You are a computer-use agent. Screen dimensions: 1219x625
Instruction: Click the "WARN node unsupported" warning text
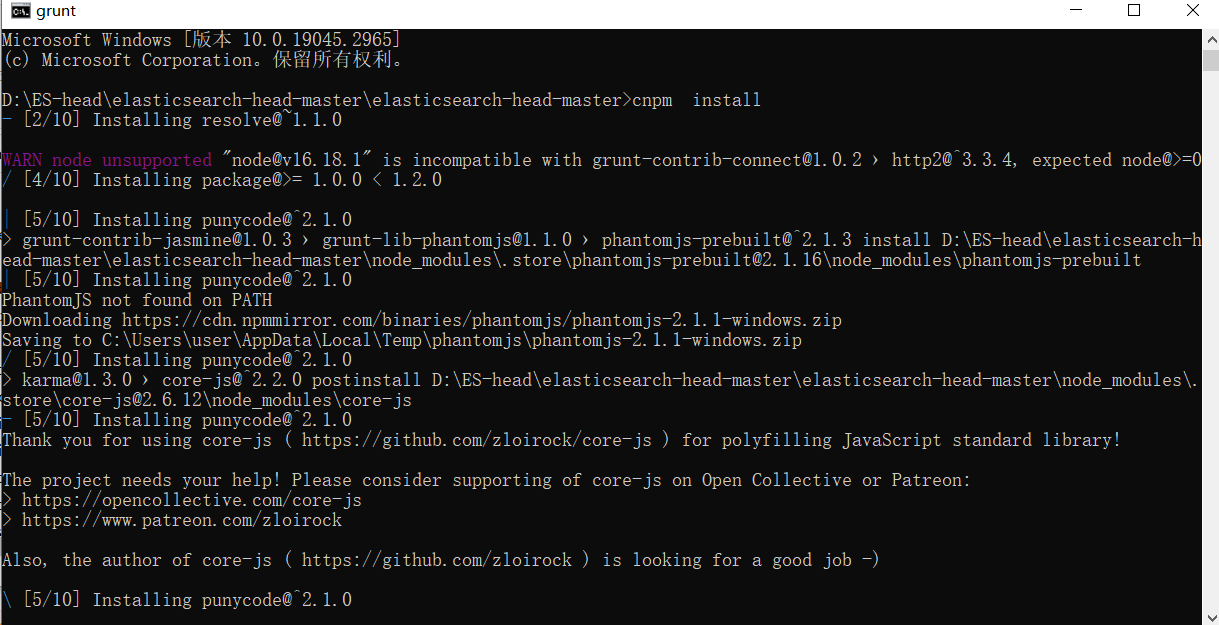107,160
